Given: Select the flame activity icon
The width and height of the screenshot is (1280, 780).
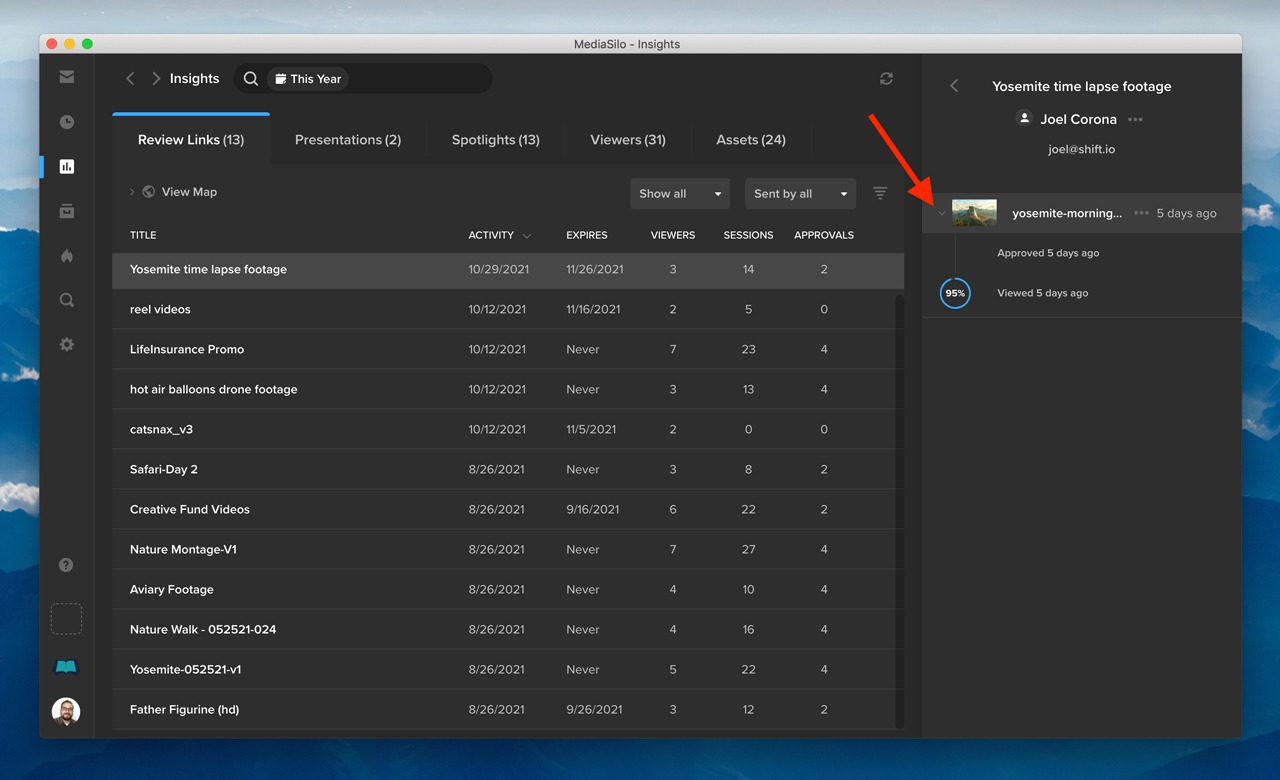Looking at the screenshot, I should 66,255.
